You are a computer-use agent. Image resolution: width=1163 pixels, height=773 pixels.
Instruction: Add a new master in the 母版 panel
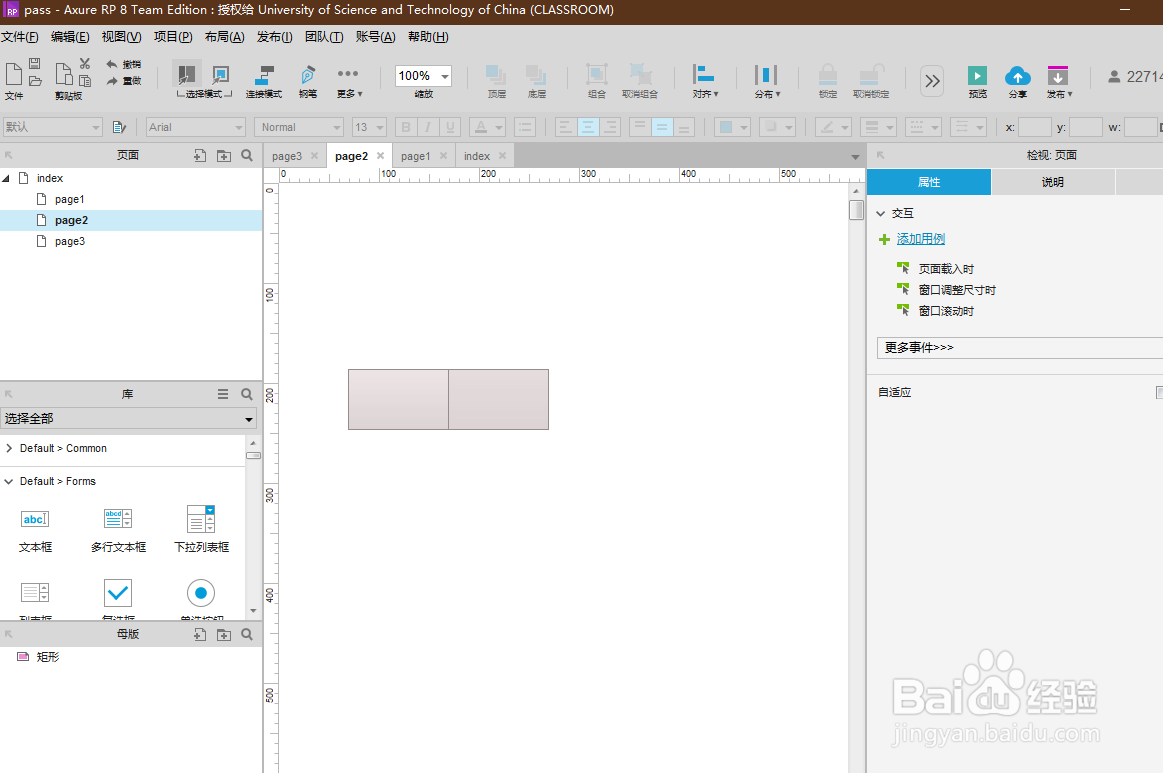coord(200,634)
